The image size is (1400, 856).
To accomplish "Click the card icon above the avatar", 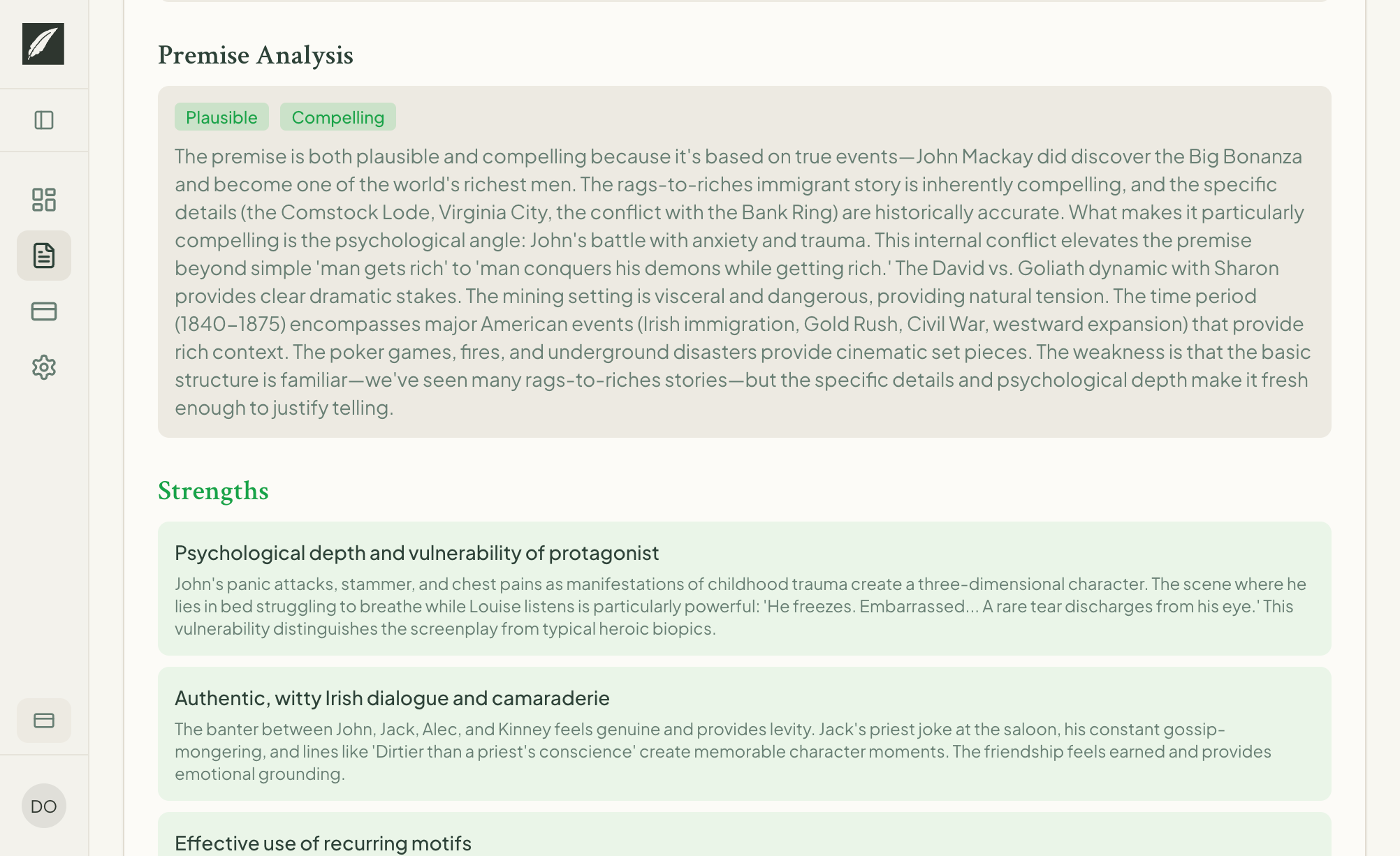I will click(43, 720).
